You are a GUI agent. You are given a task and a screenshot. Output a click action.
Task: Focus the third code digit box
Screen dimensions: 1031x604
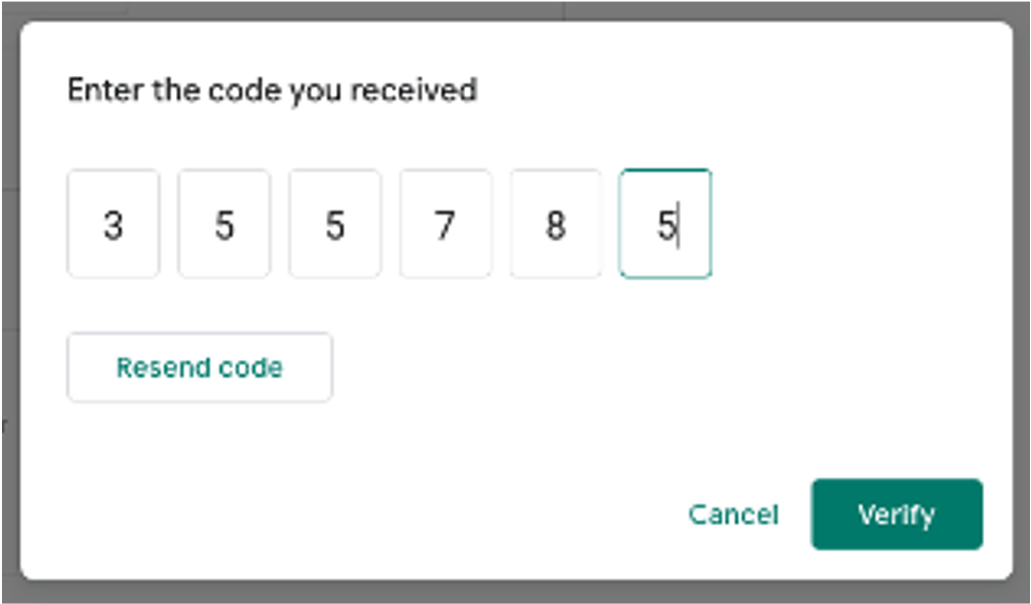point(335,224)
